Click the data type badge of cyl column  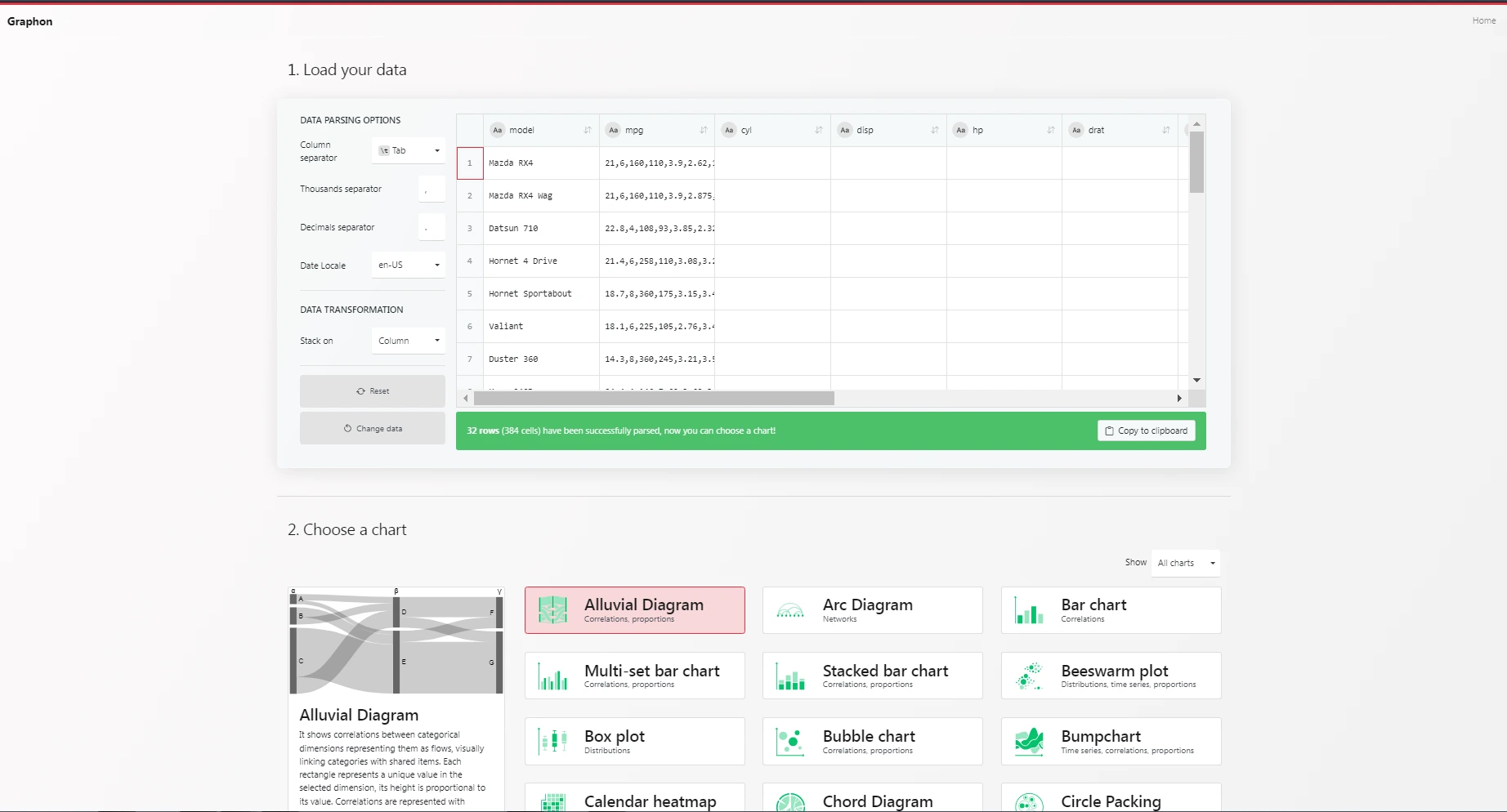729,130
